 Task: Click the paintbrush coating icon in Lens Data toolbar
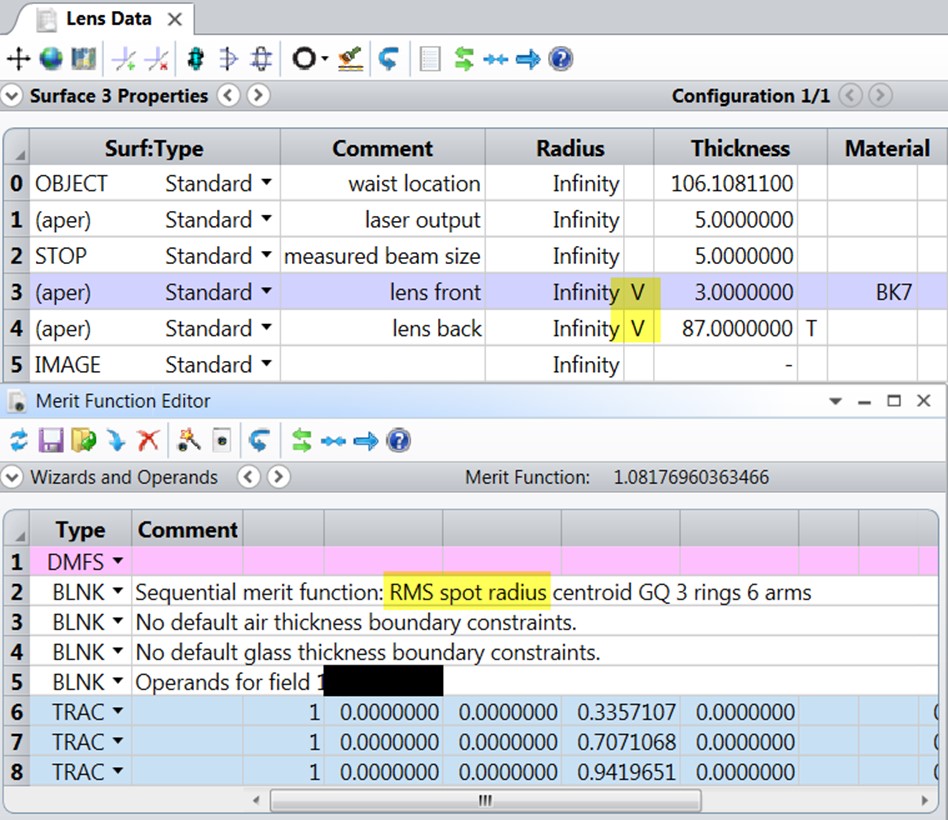(x=351, y=59)
